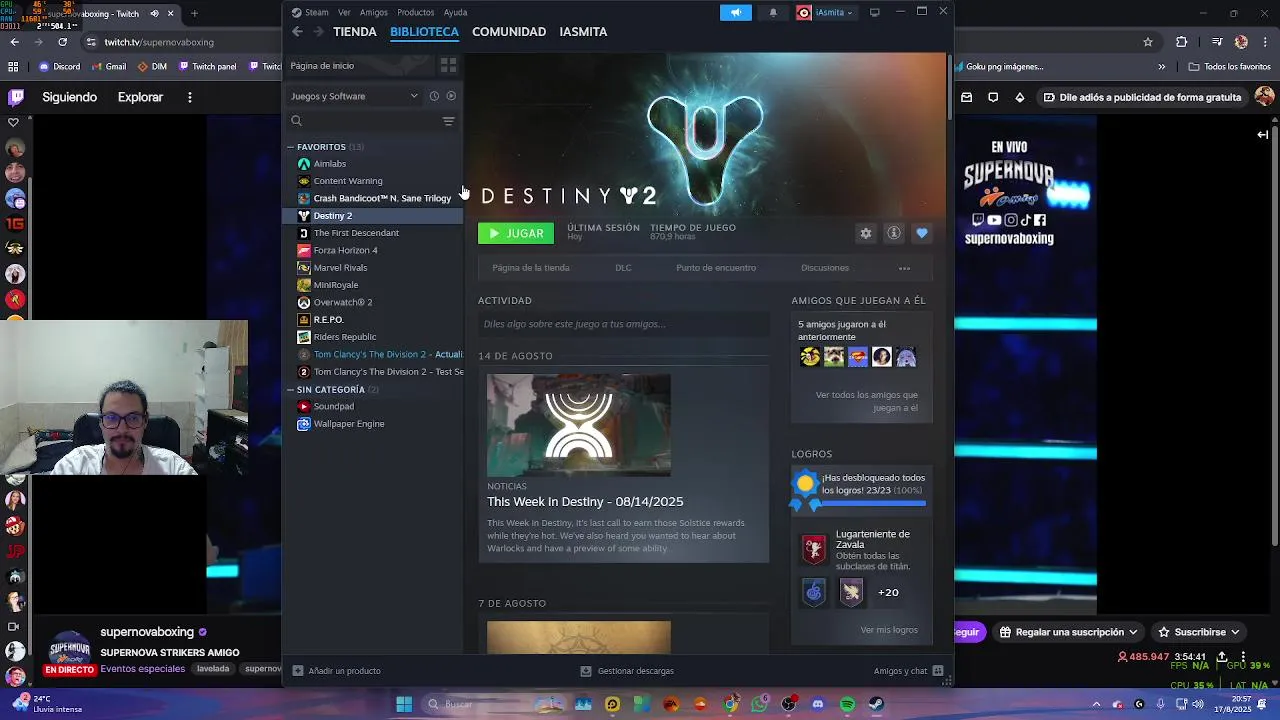Click Ver todos los amigos que juegan
The image size is (1280, 720).
coord(866,401)
